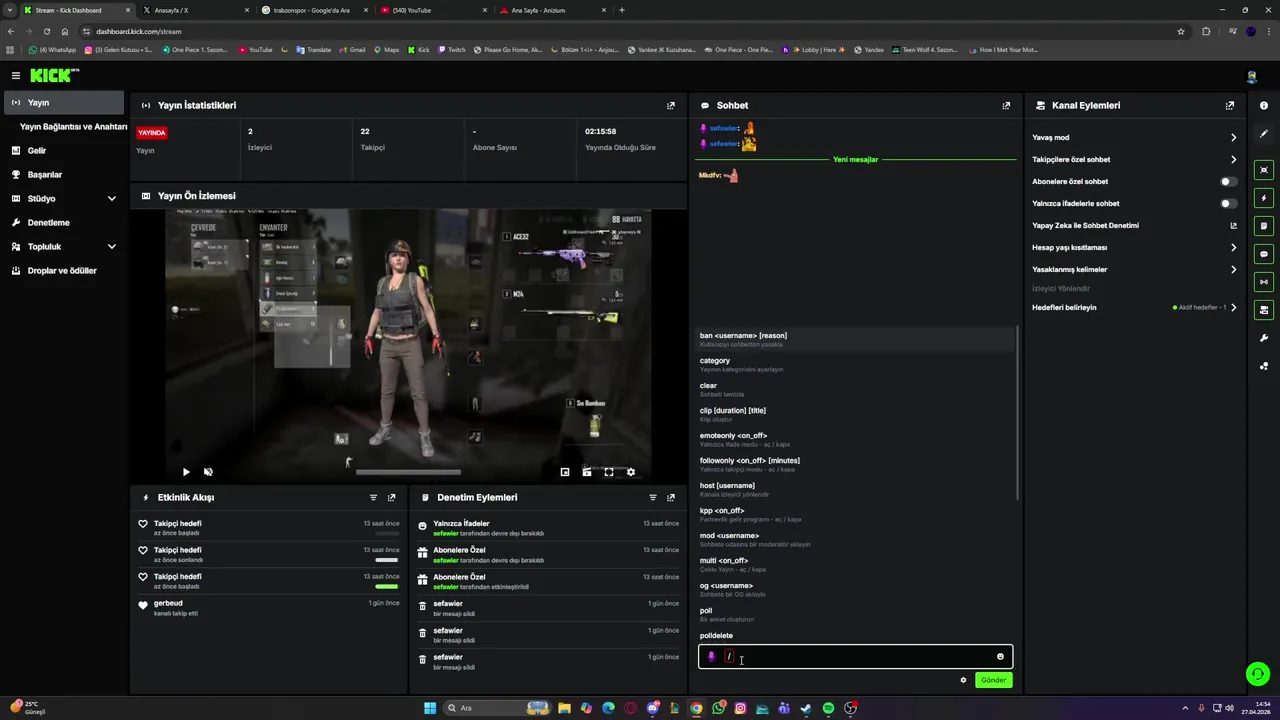Choose the clear chat command suggestion
The width and height of the screenshot is (1280, 720).
(856, 389)
